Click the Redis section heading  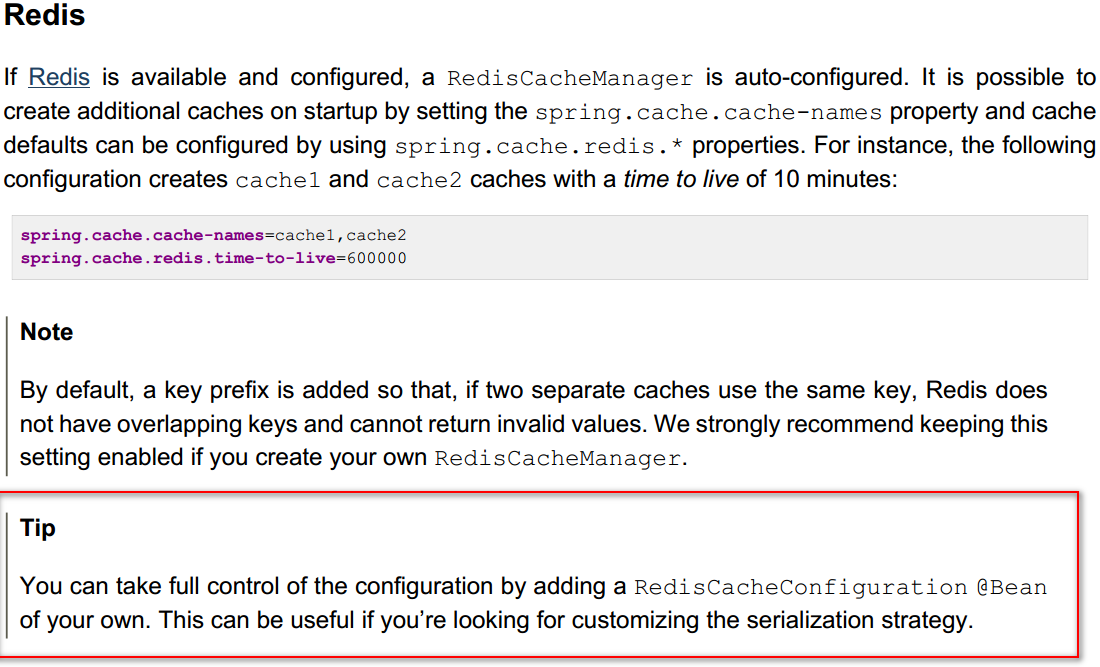(45, 17)
